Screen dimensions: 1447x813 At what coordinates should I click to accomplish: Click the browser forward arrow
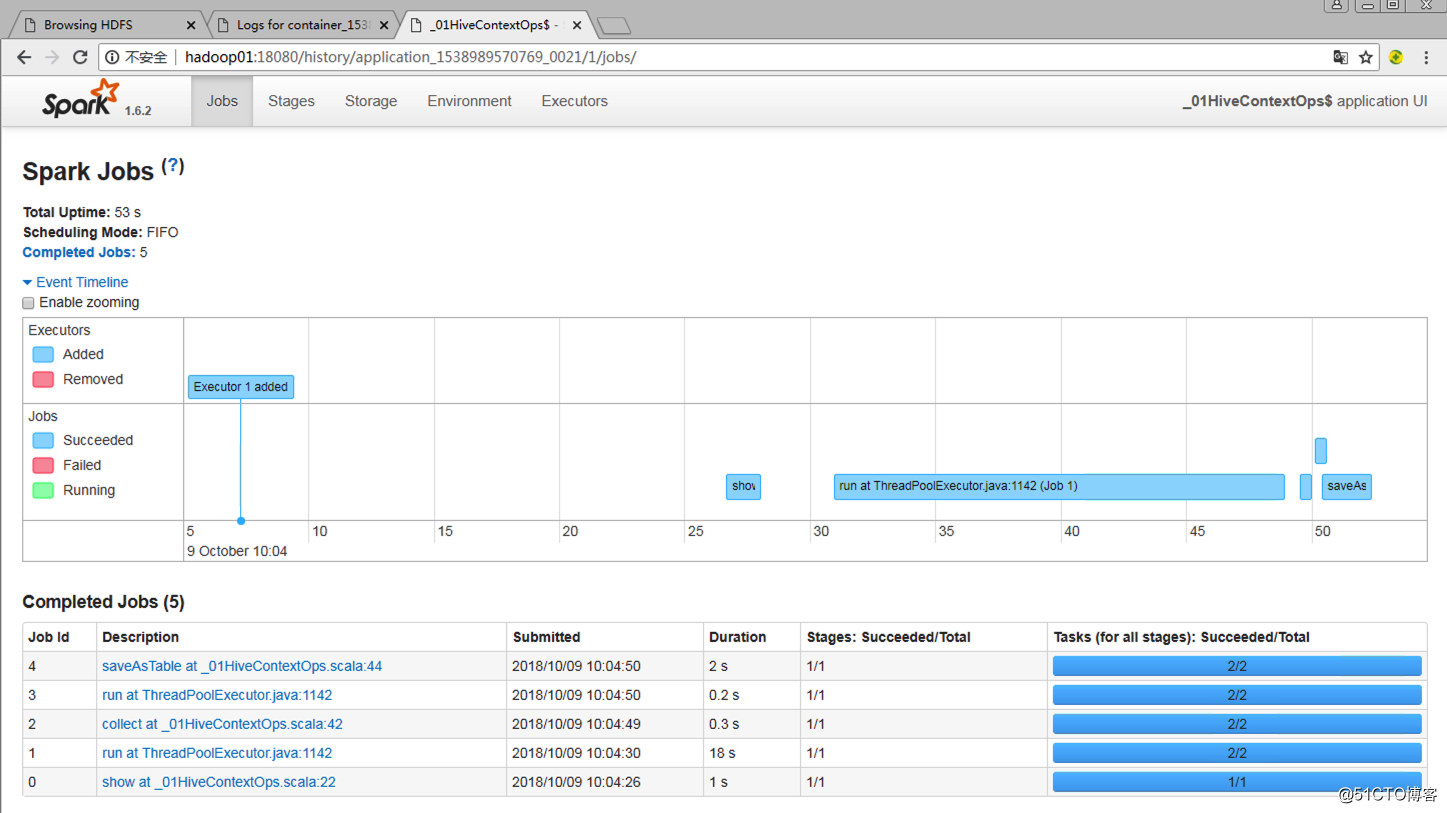tap(52, 57)
